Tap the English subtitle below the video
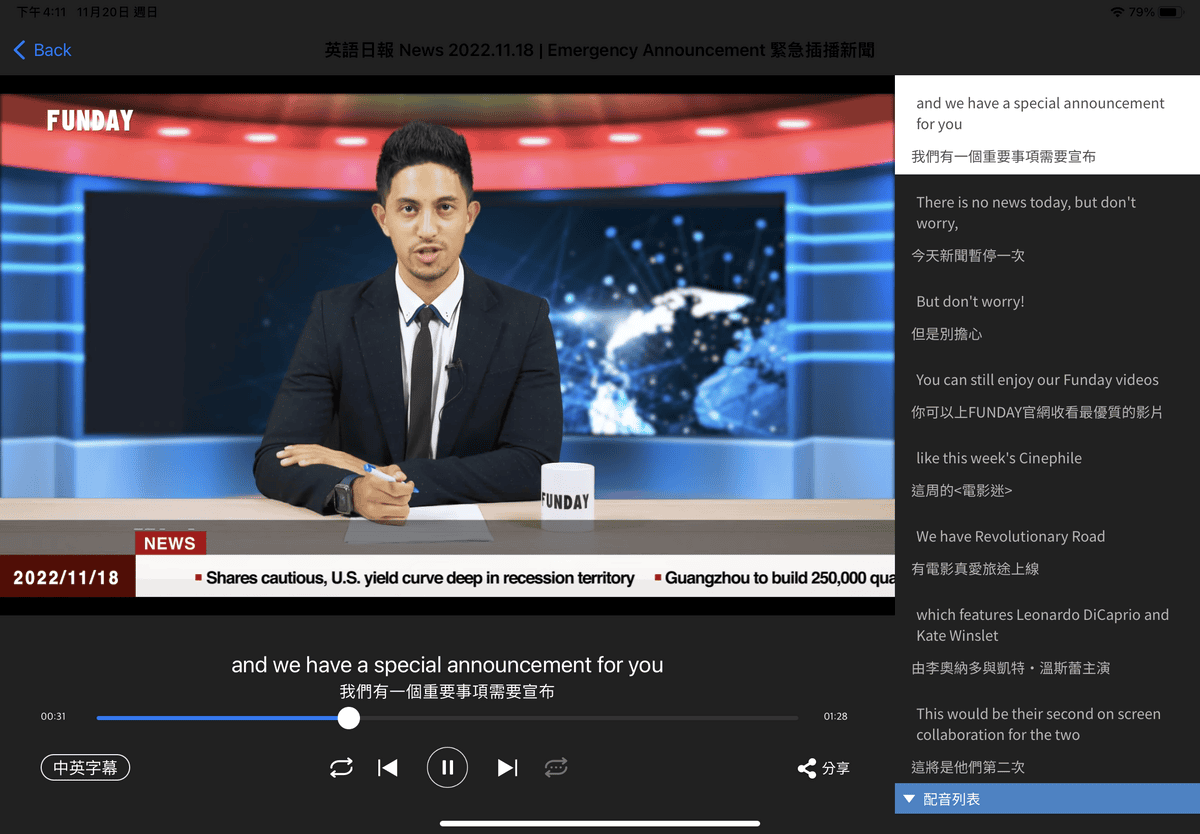The image size is (1200, 834). click(447, 665)
